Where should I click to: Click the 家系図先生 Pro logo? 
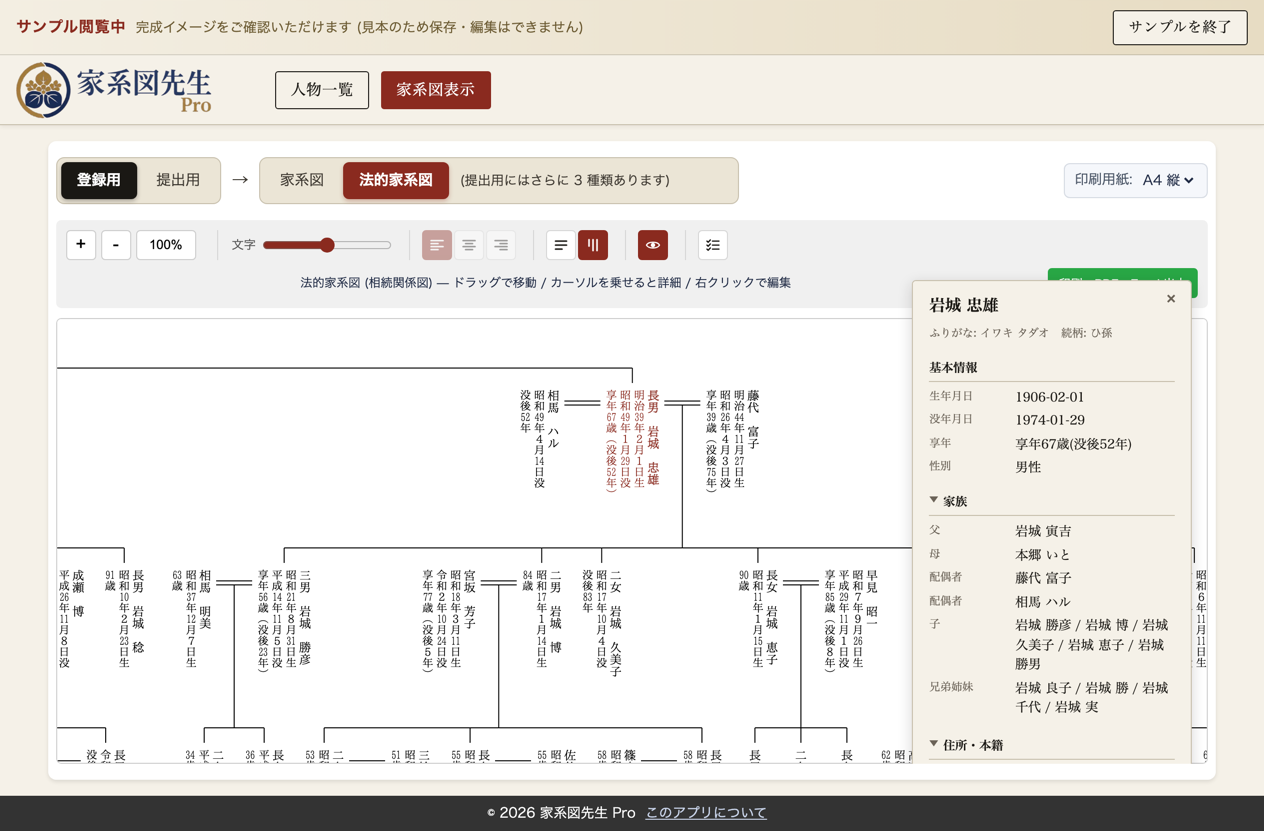coord(114,90)
